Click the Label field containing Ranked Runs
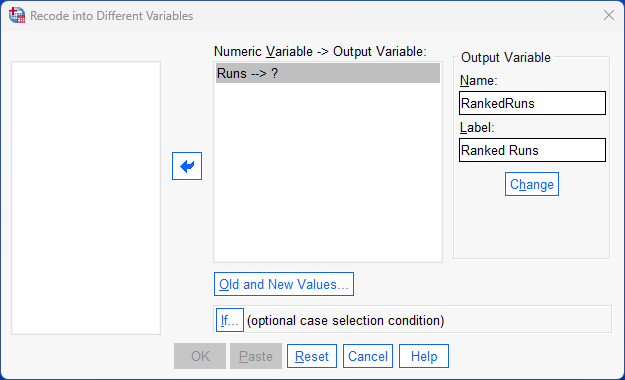 pos(532,150)
